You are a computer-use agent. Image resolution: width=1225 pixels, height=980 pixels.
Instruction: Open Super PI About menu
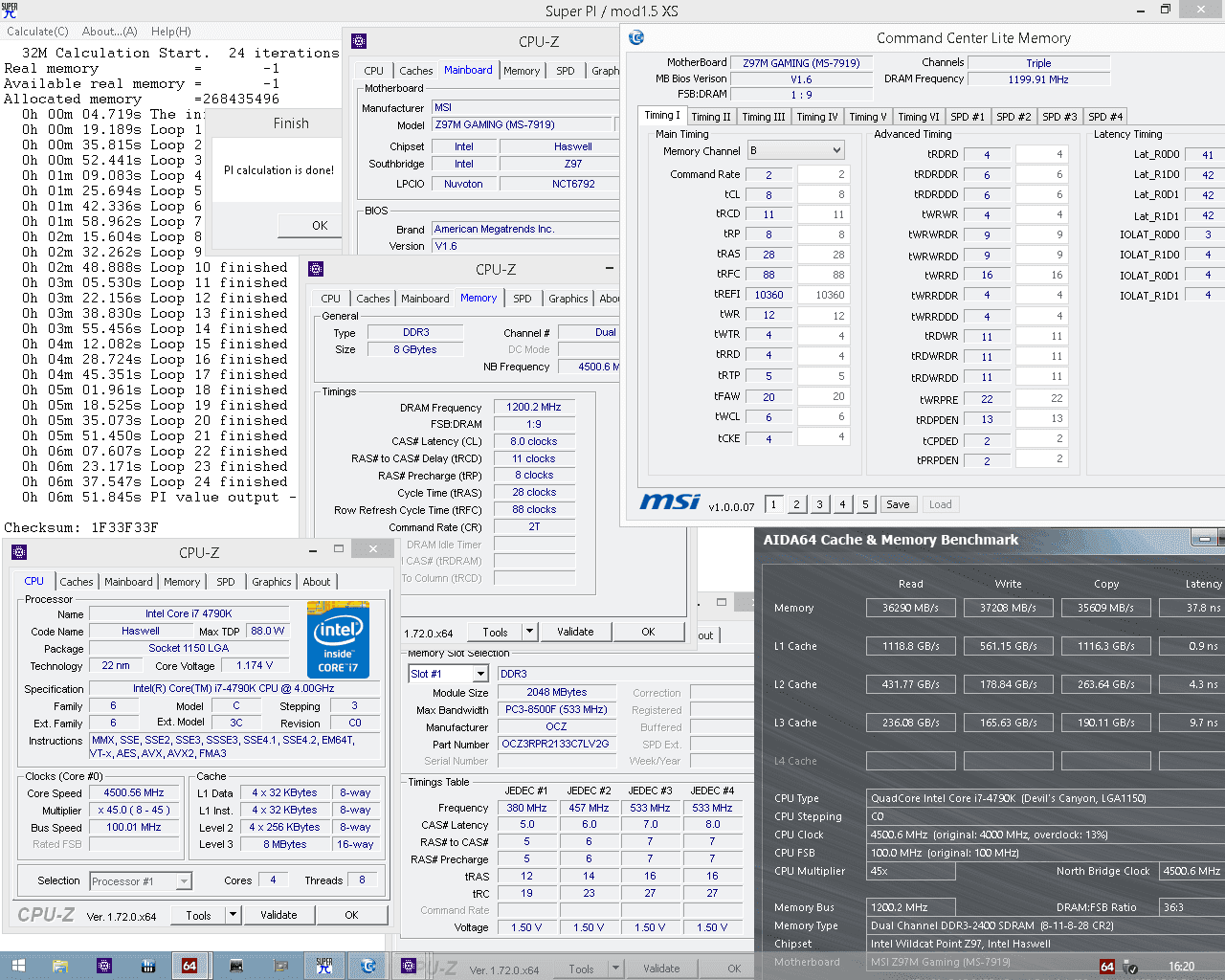point(110,32)
